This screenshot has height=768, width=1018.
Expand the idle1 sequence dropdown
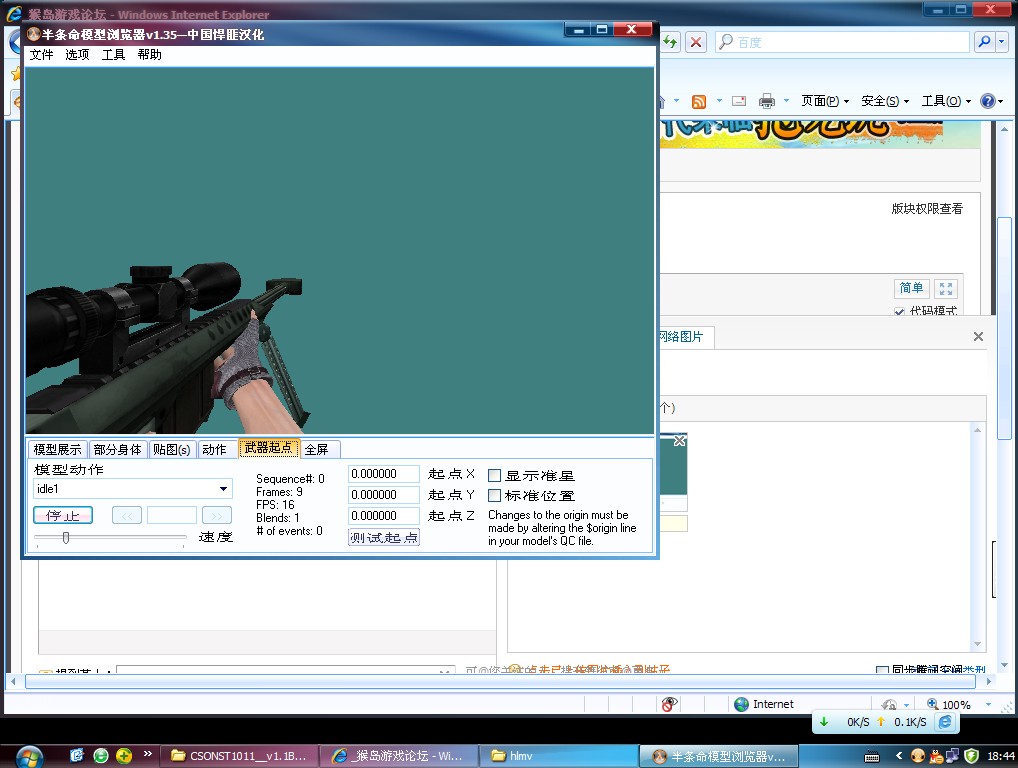coord(223,489)
